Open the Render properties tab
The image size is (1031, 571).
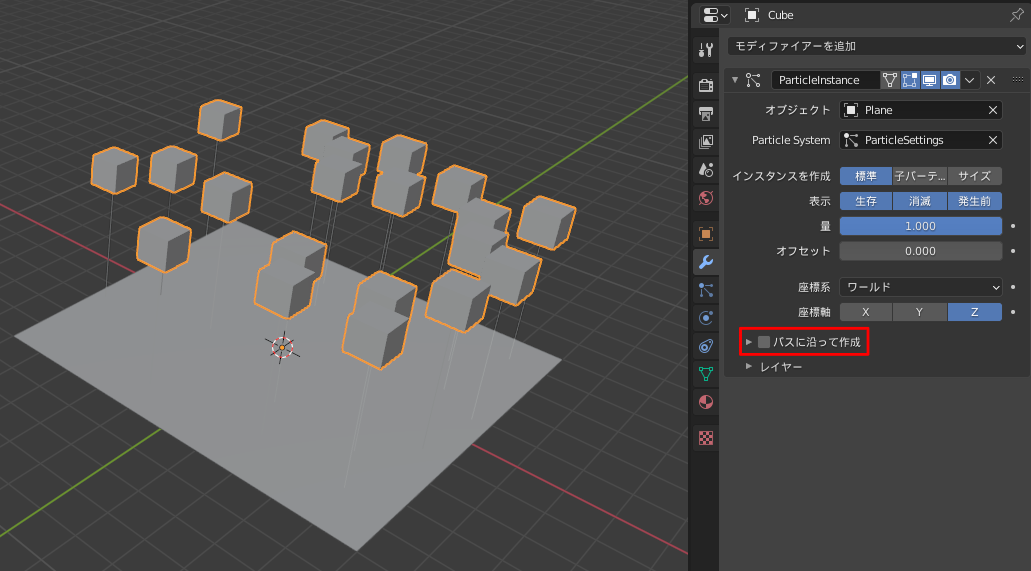click(706, 85)
